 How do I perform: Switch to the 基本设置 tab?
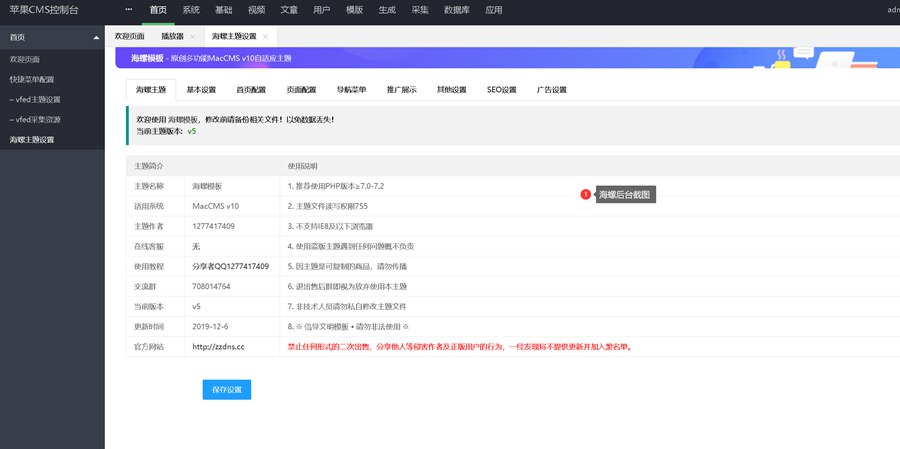click(201, 90)
